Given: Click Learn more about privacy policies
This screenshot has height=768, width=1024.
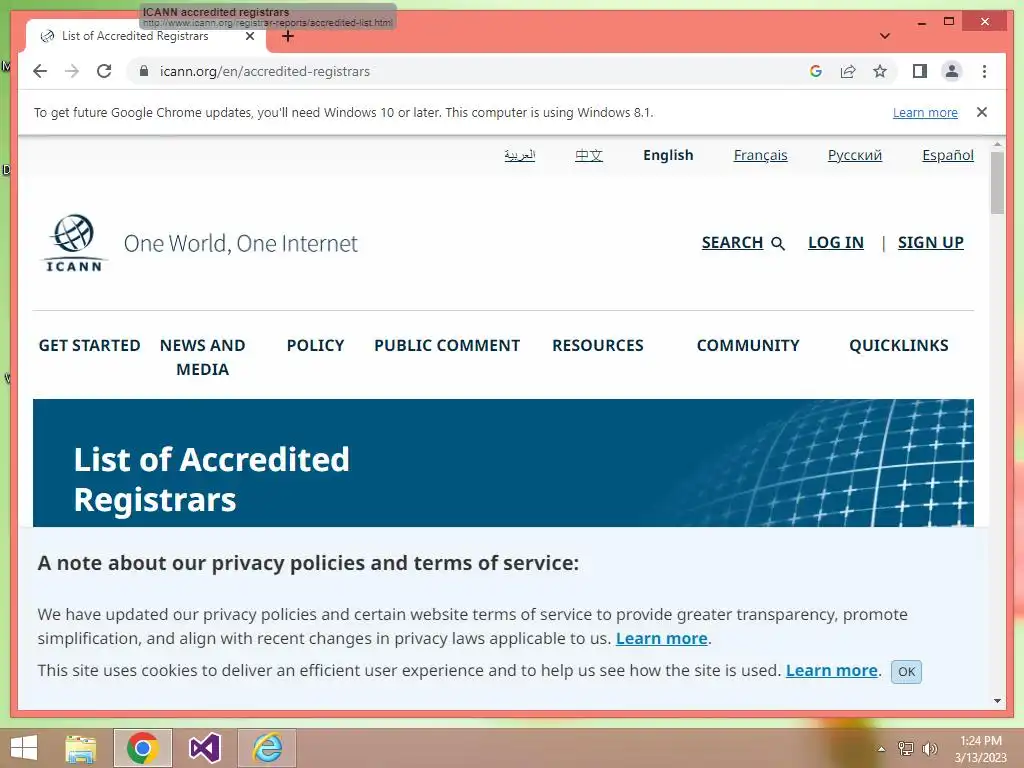Looking at the screenshot, I should click(662, 638).
